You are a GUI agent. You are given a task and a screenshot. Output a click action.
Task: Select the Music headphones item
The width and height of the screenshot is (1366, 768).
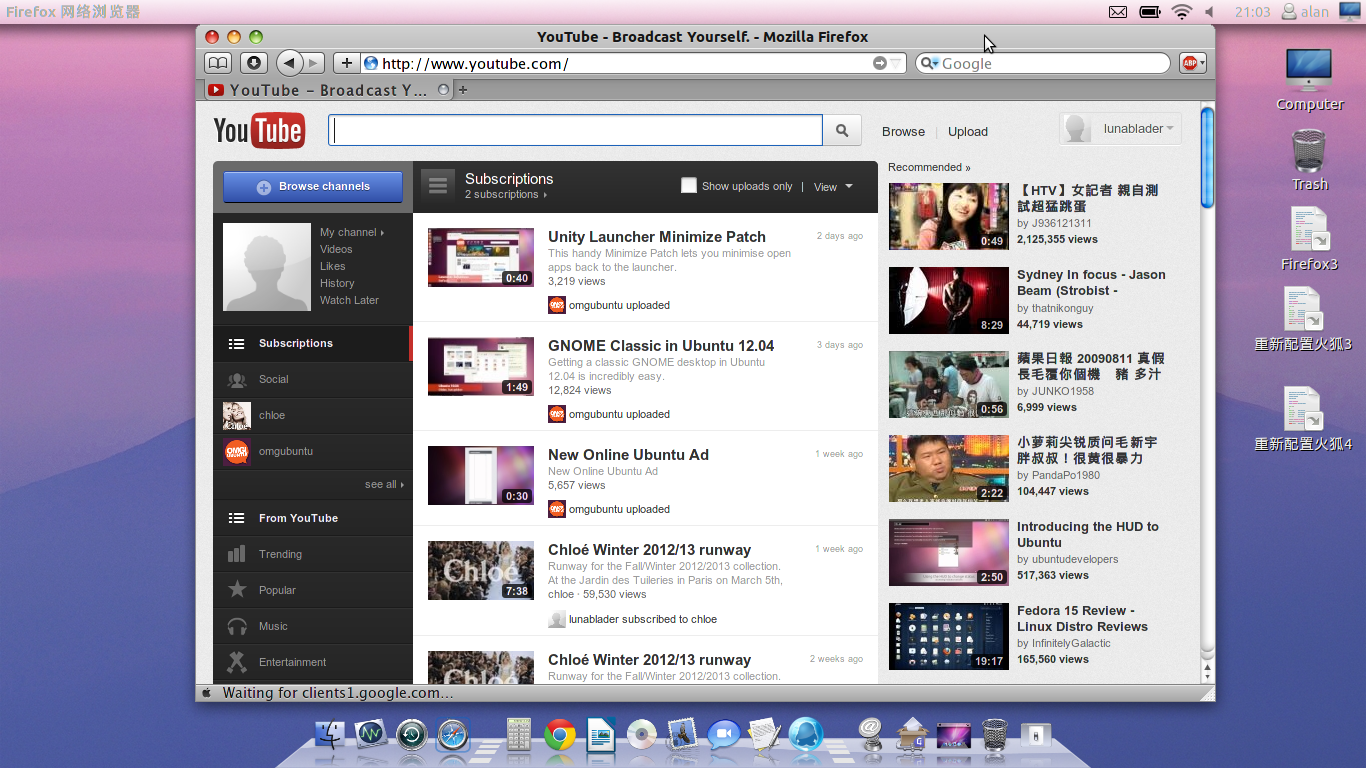coord(312,626)
